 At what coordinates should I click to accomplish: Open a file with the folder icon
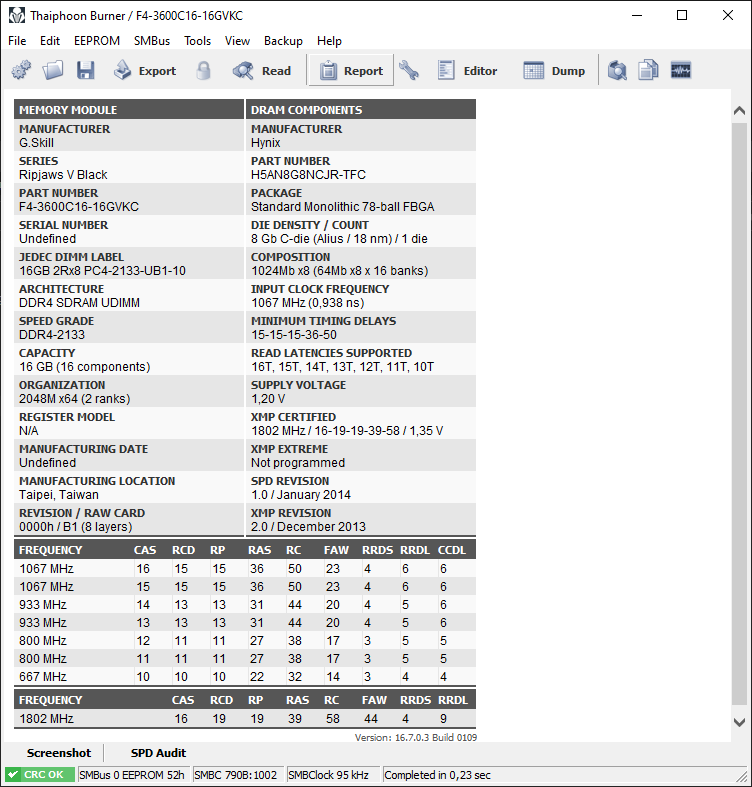53,70
